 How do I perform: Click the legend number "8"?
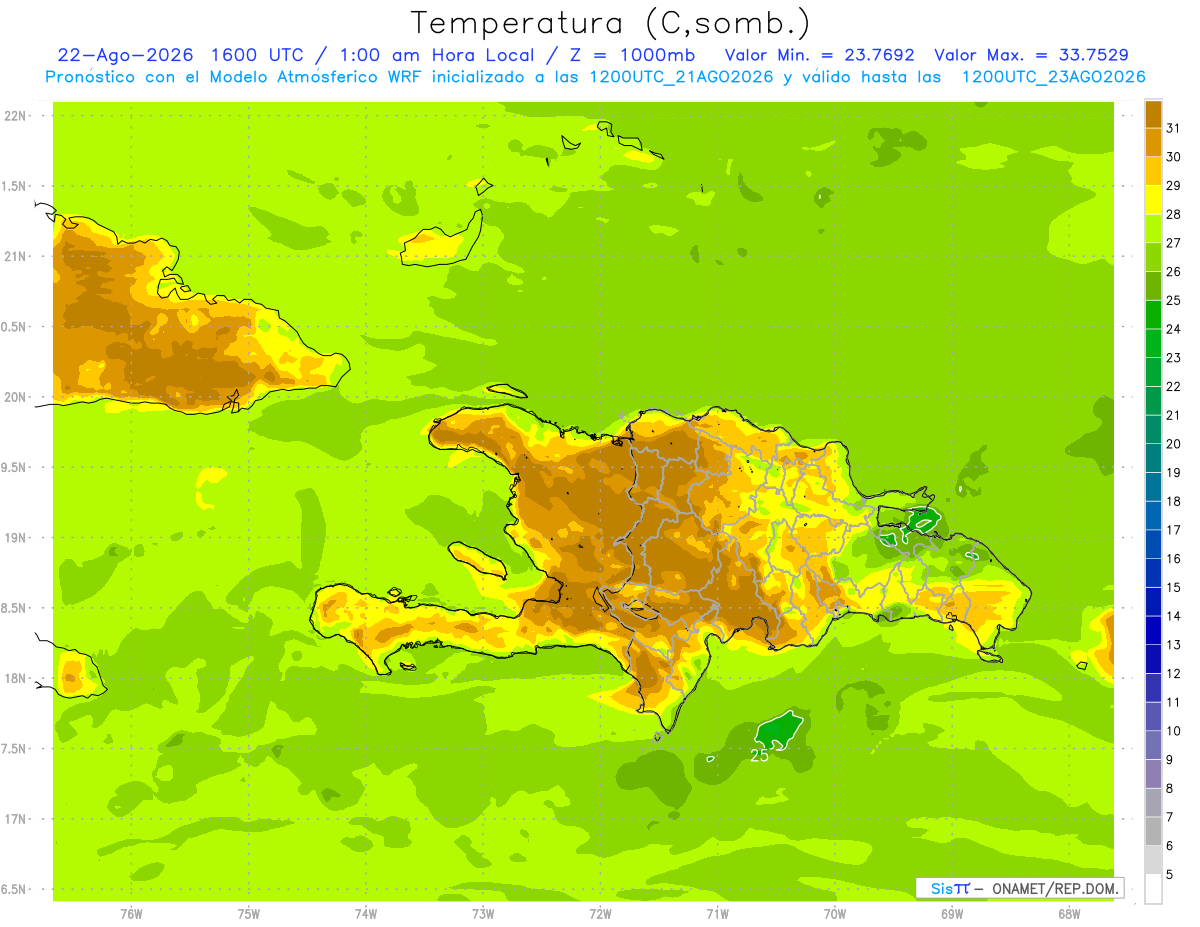click(x=1170, y=789)
